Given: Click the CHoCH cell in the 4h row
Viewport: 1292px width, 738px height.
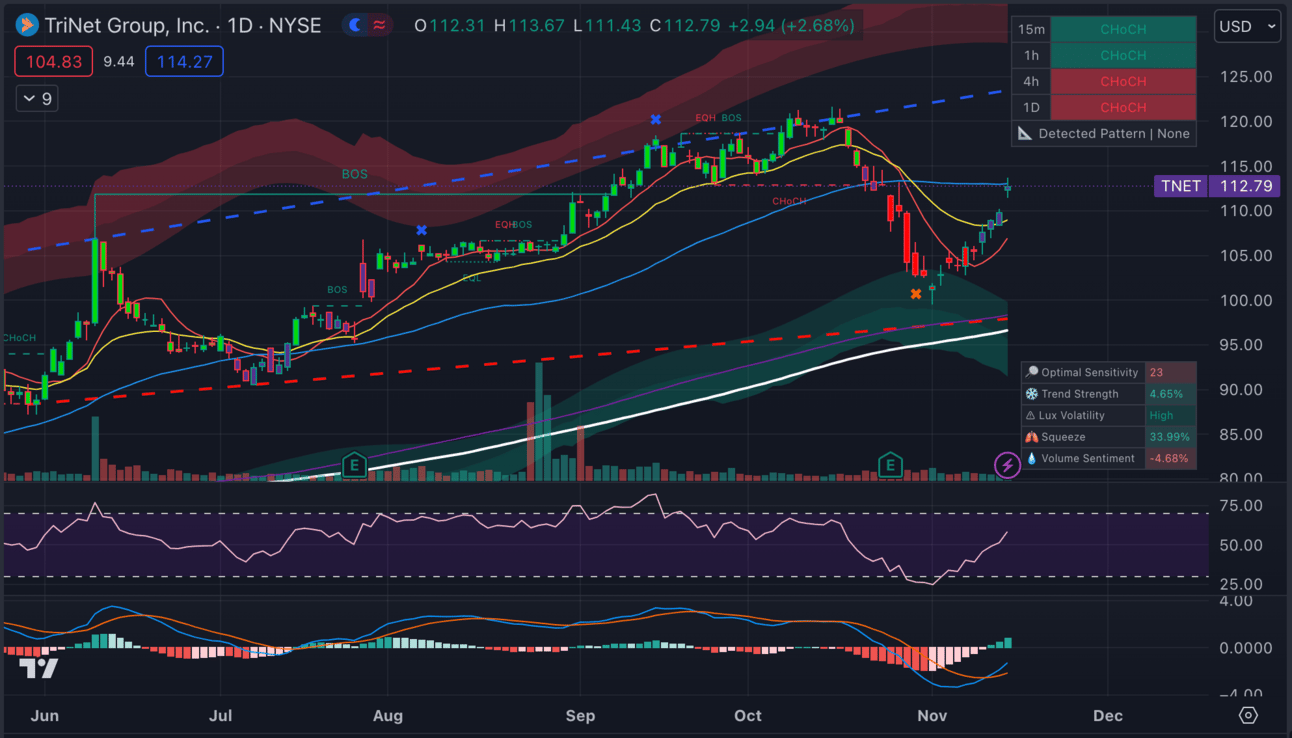Looking at the screenshot, I should 1123,82.
